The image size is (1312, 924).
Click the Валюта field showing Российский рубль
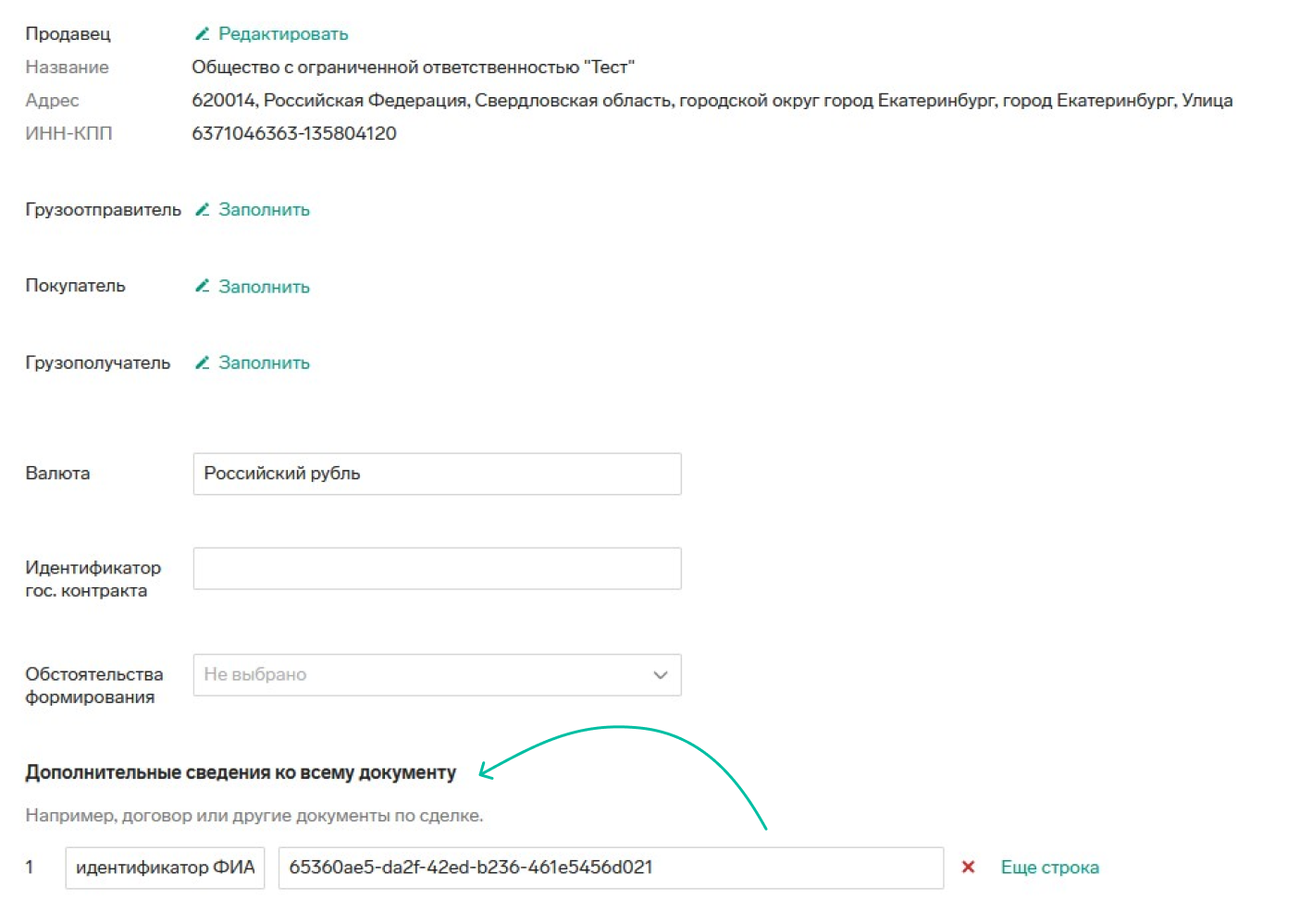tap(437, 474)
